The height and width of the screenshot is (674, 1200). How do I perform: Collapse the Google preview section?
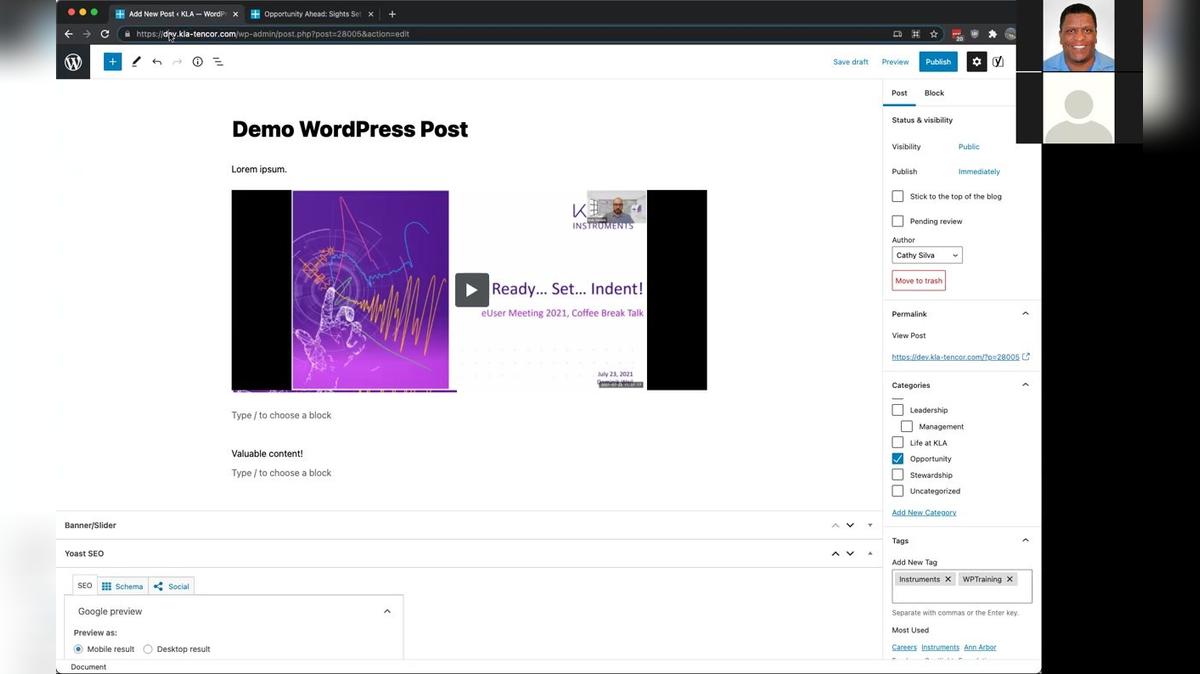[x=387, y=611]
